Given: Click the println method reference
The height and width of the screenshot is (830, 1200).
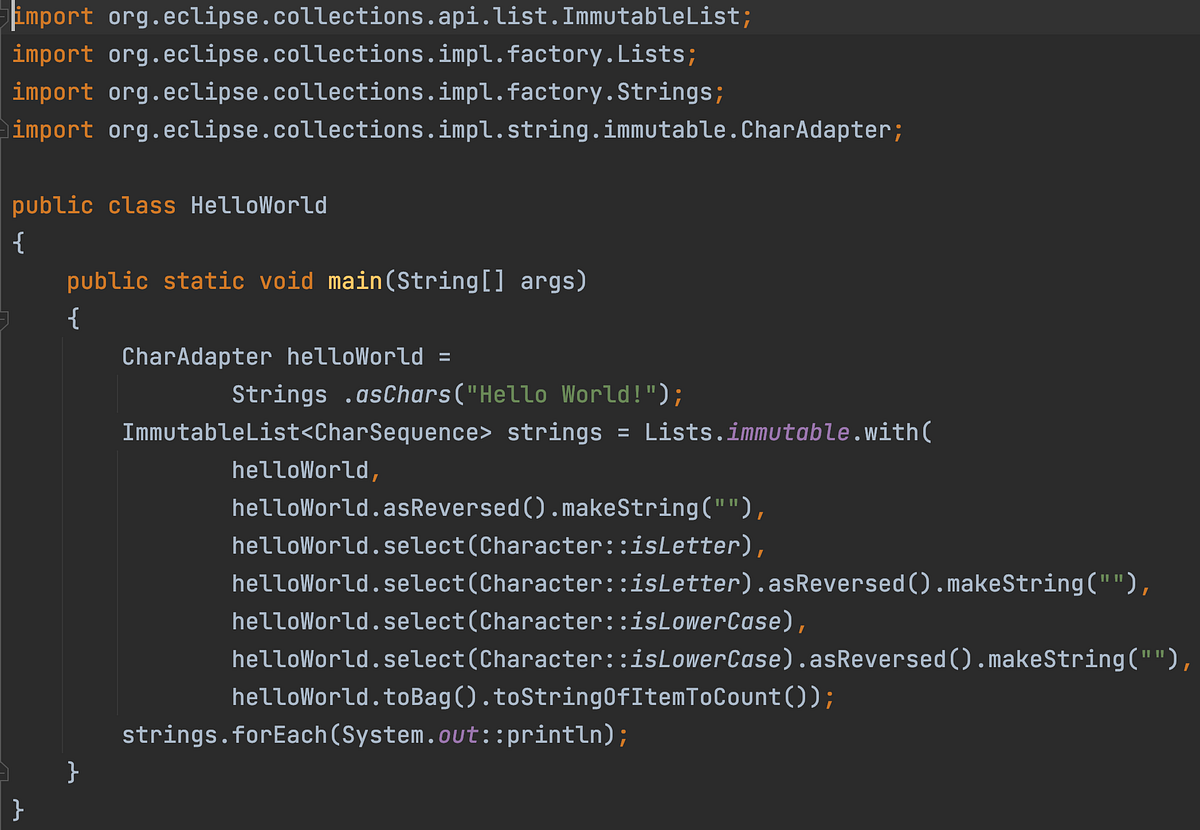Looking at the screenshot, I should 555,735.
